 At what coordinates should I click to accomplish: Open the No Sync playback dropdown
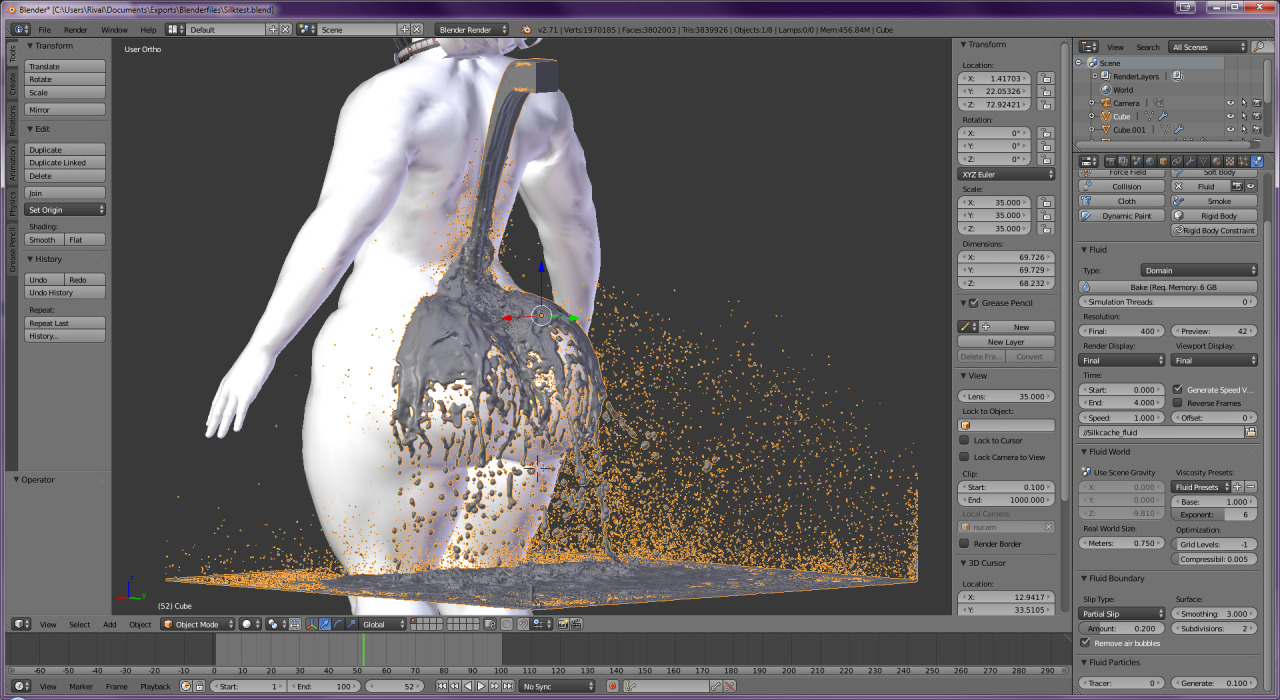click(558, 686)
